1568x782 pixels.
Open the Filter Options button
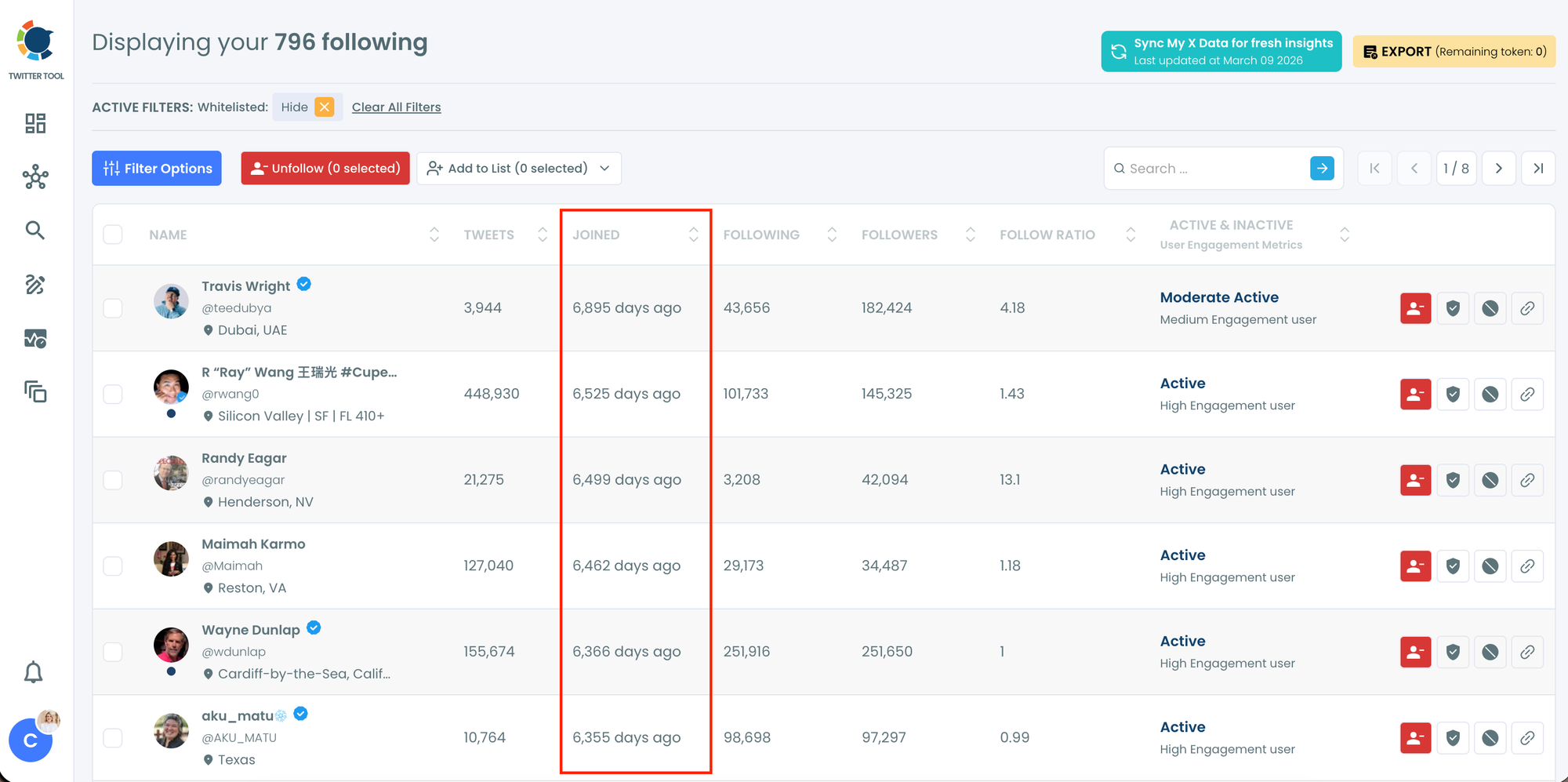point(157,169)
